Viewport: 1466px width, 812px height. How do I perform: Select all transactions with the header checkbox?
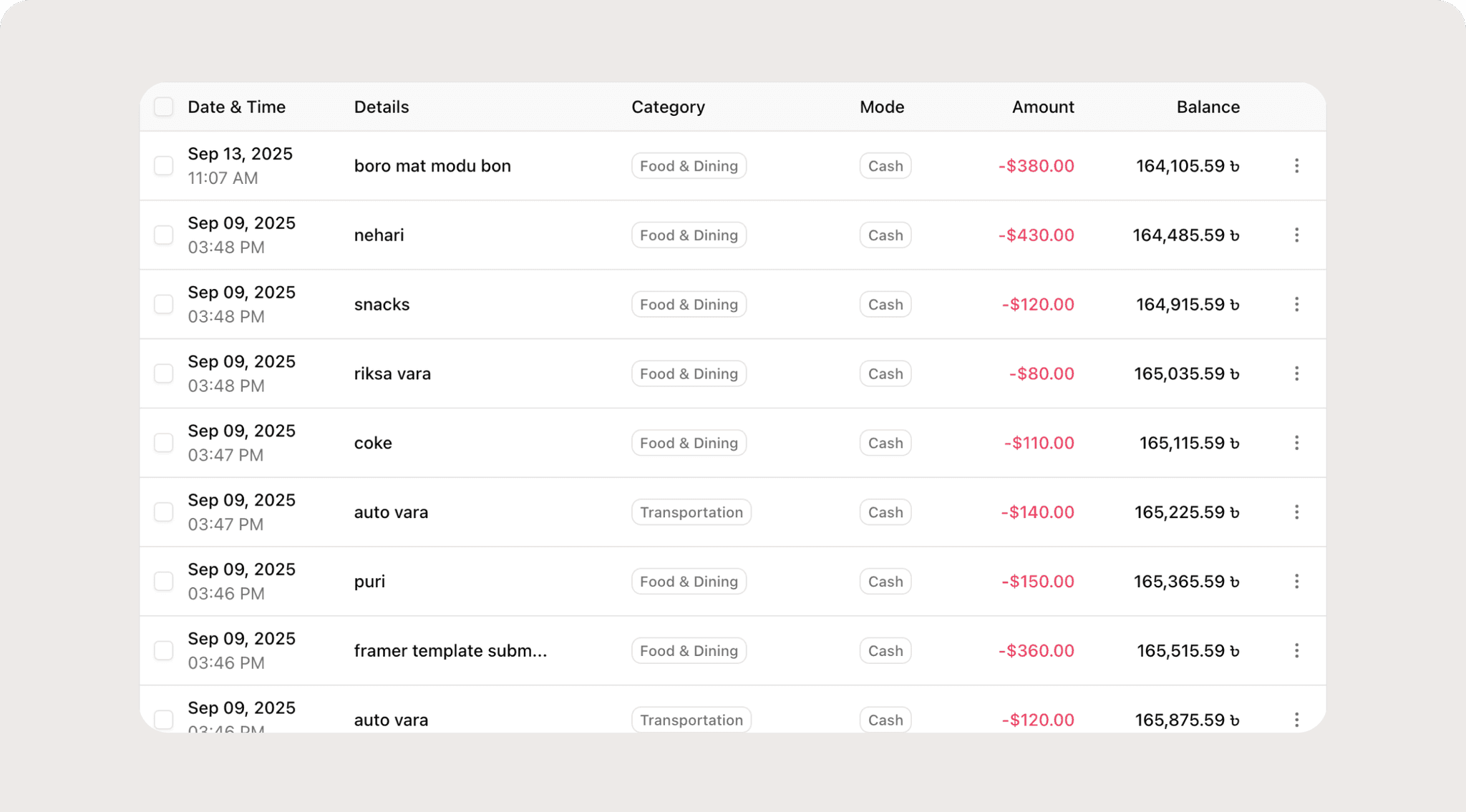[163, 106]
